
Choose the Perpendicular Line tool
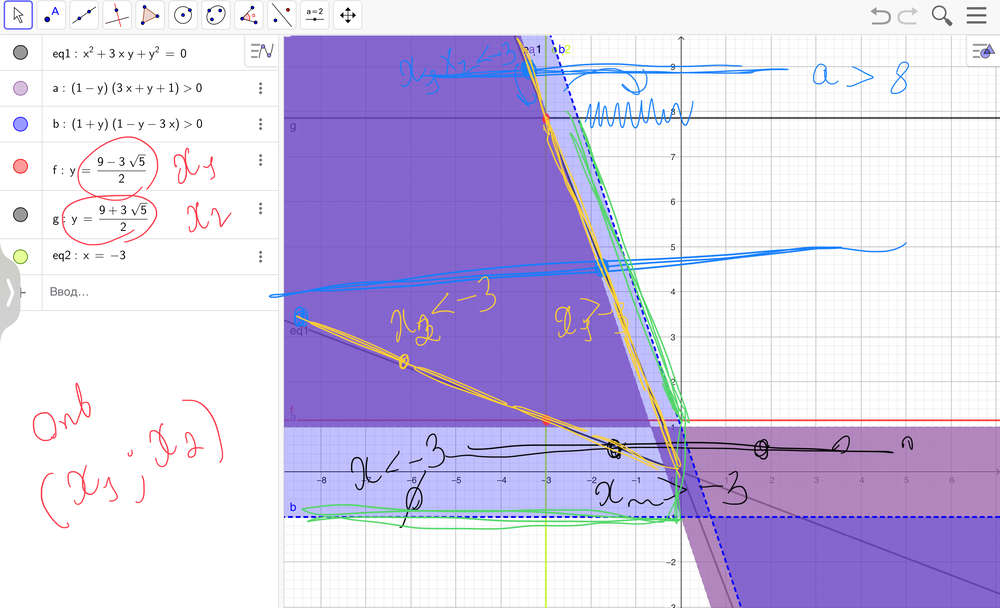[x=117, y=15]
